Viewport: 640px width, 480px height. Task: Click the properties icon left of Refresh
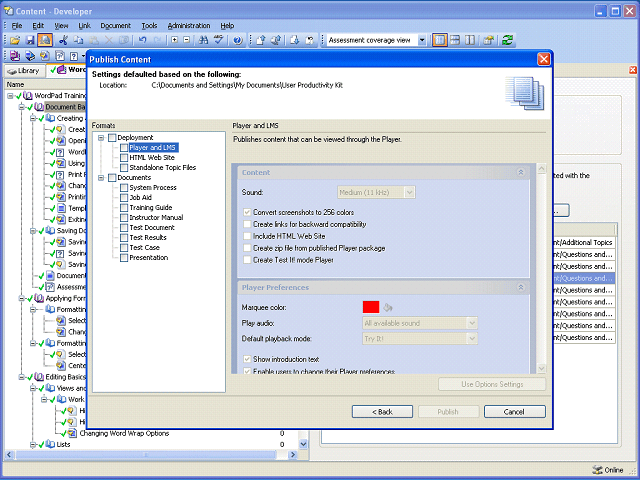pos(488,40)
